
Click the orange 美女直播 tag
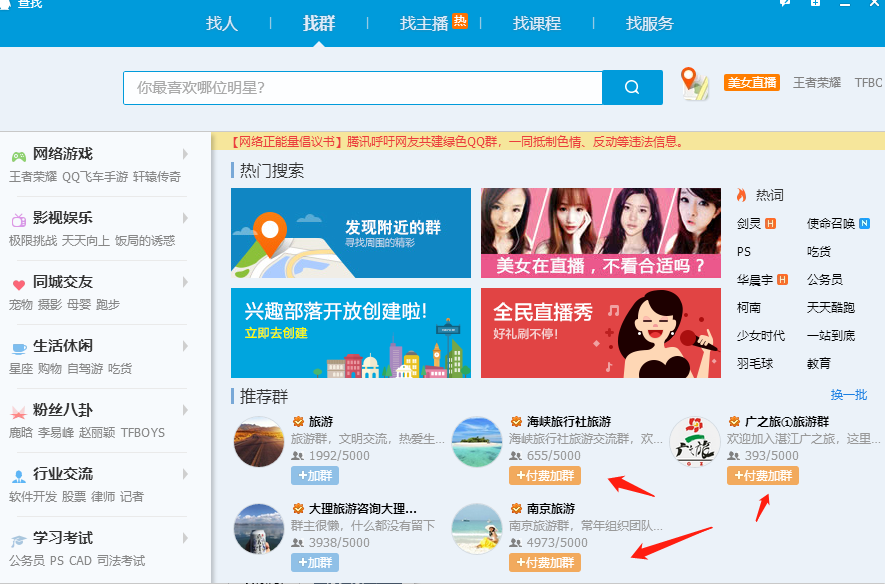[x=752, y=83]
